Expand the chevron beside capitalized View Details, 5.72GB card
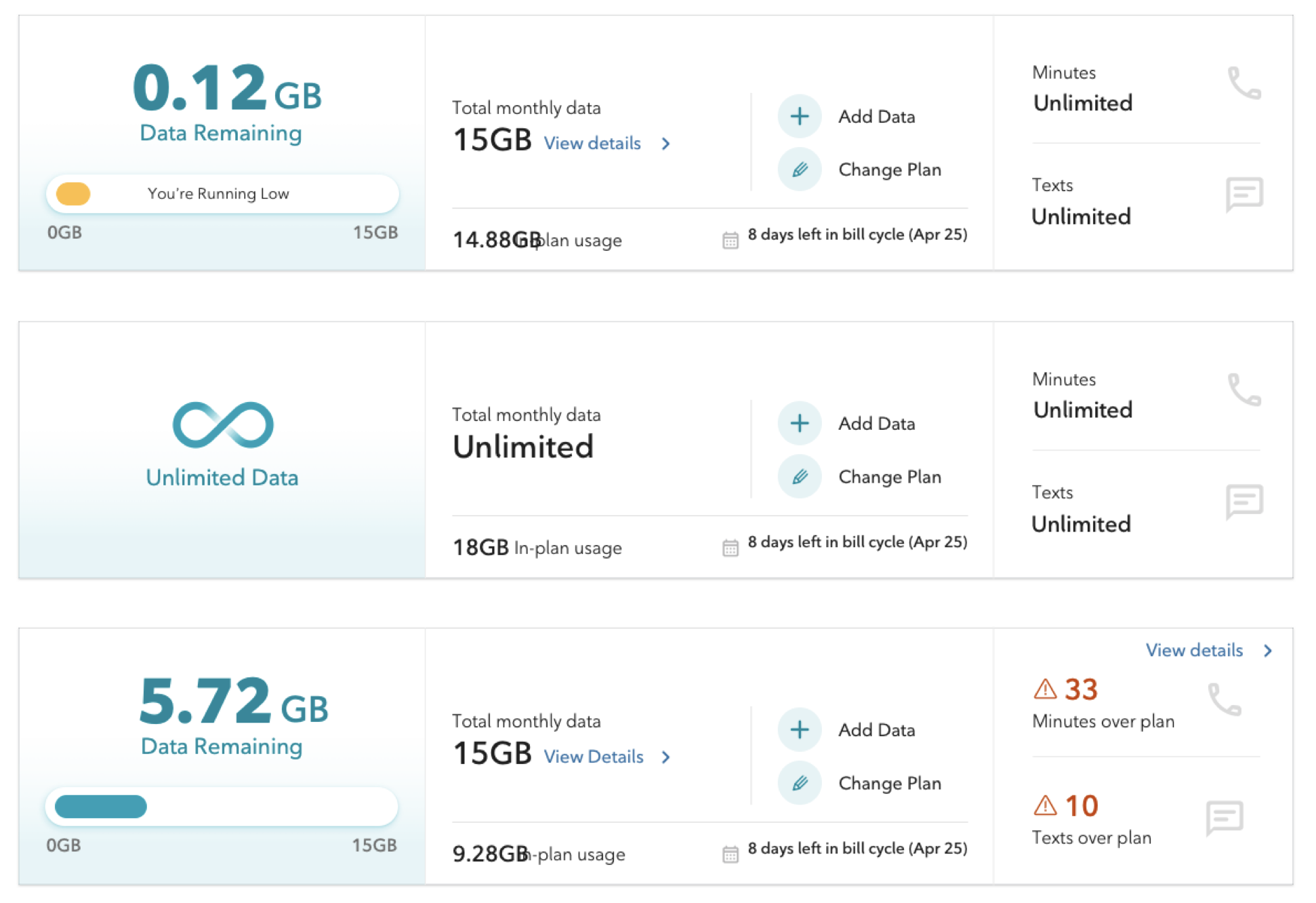The width and height of the screenshot is (1316, 903). [x=666, y=757]
